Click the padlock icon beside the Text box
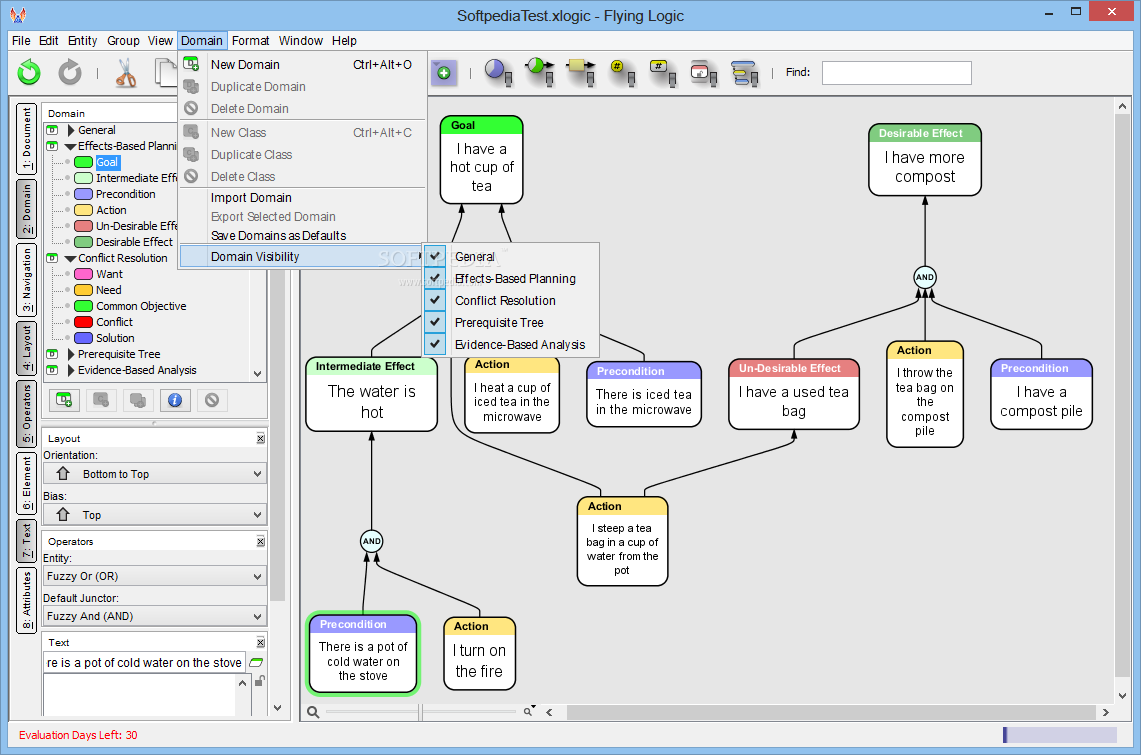This screenshot has width=1141, height=755. [x=259, y=681]
